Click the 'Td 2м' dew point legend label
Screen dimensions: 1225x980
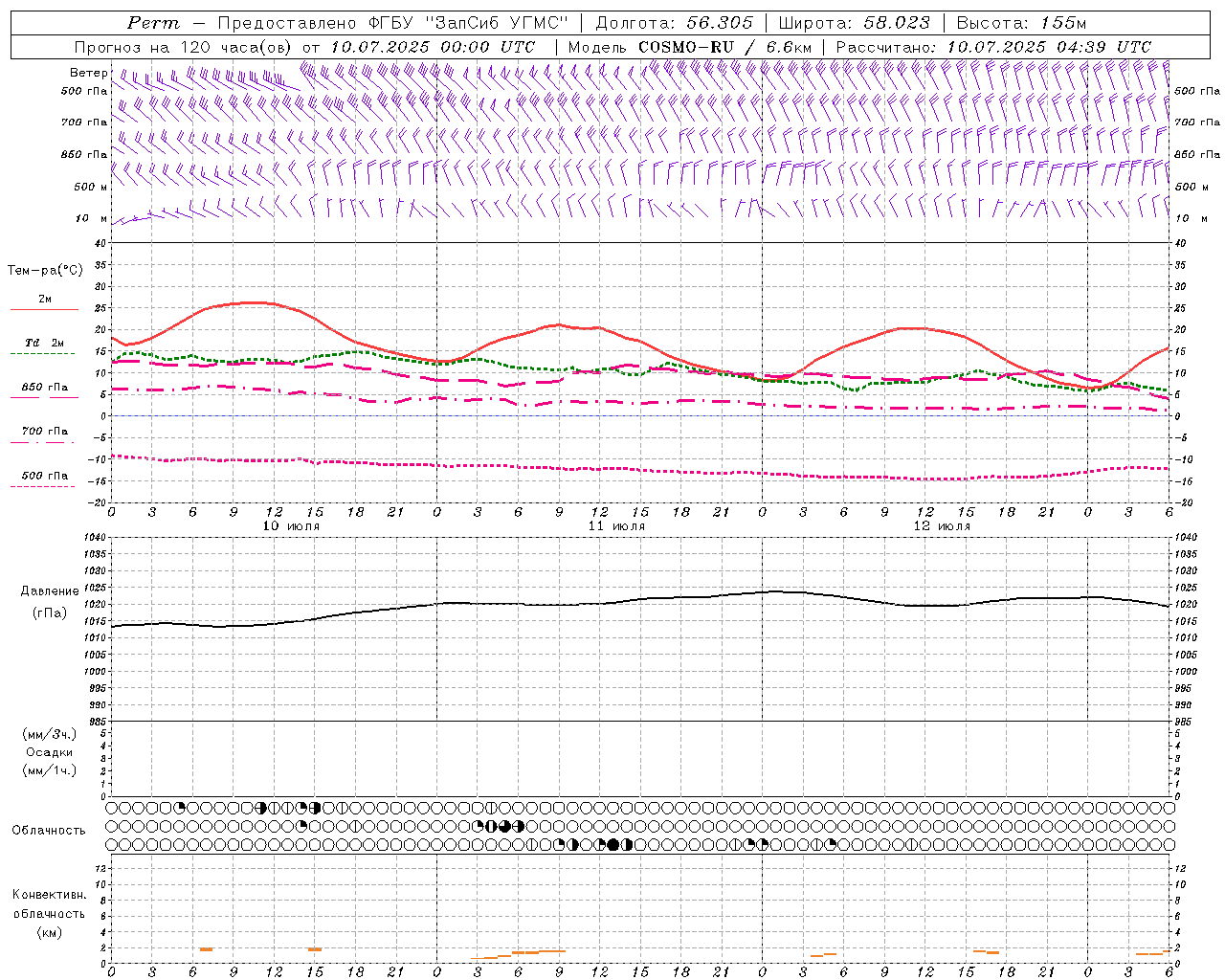coord(45,343)
